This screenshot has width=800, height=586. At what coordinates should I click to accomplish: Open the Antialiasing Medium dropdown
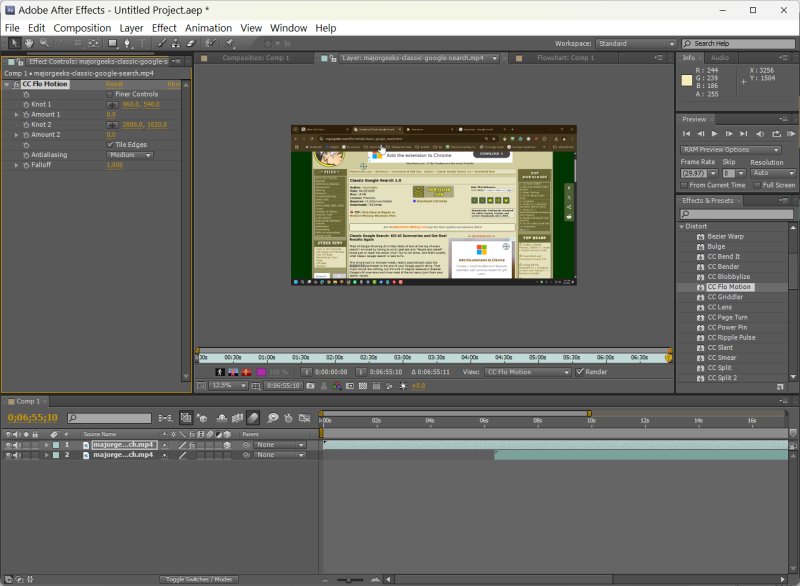coord(128,155)
